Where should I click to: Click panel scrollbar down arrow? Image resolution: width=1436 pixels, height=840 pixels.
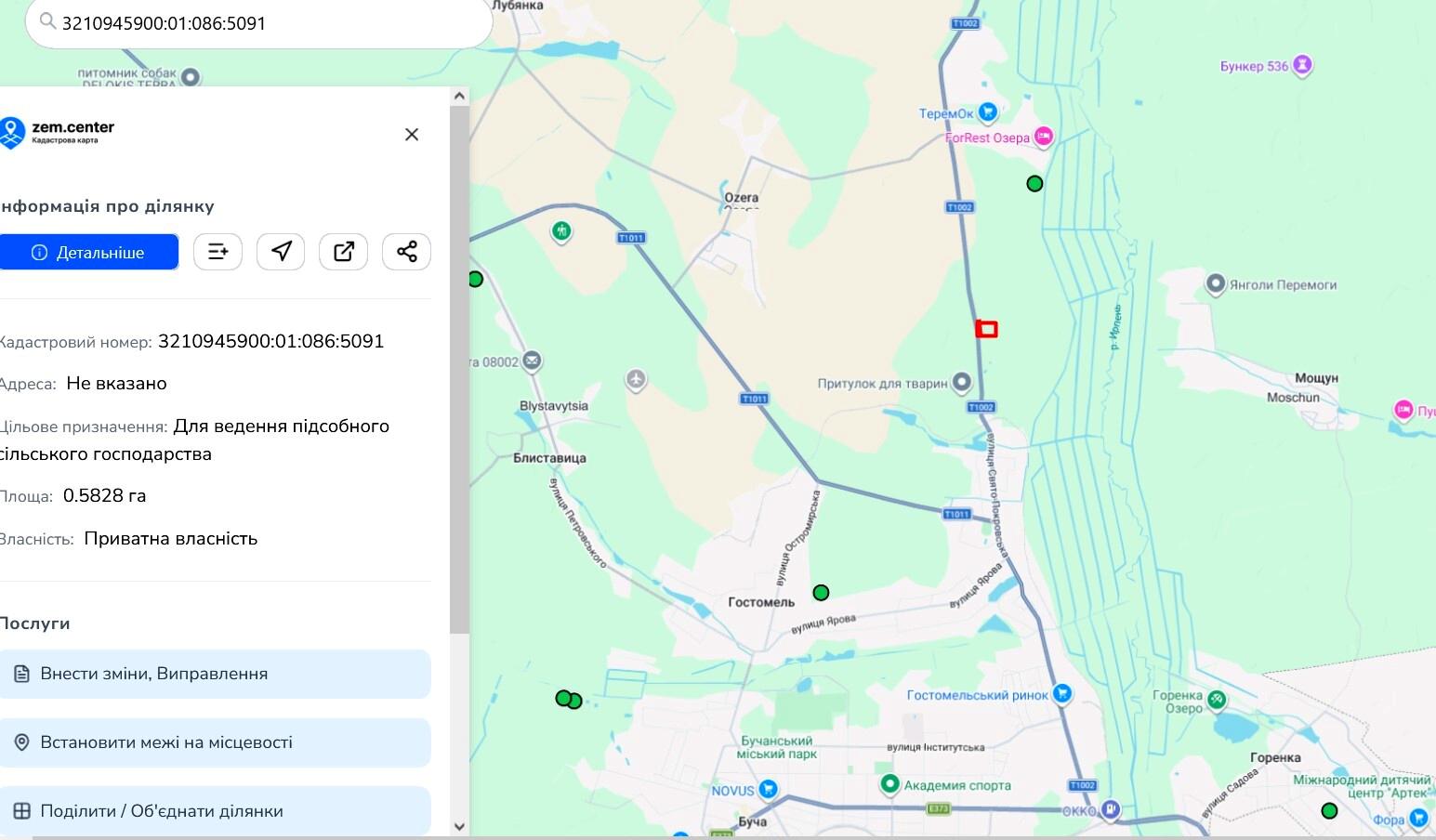pyautogui.click(x=459, y=826)
